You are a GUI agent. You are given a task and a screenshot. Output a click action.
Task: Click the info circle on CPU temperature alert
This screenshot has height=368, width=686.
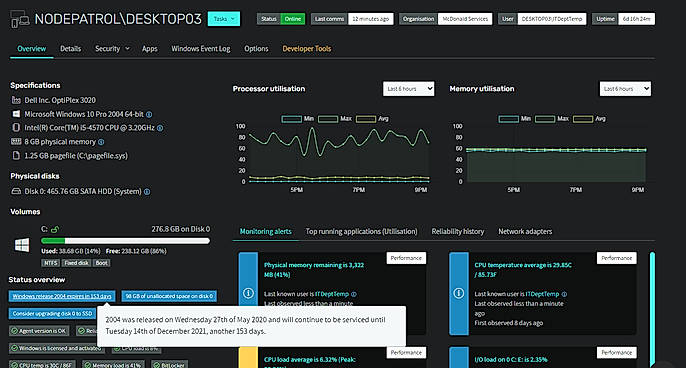tap(458, 293)
